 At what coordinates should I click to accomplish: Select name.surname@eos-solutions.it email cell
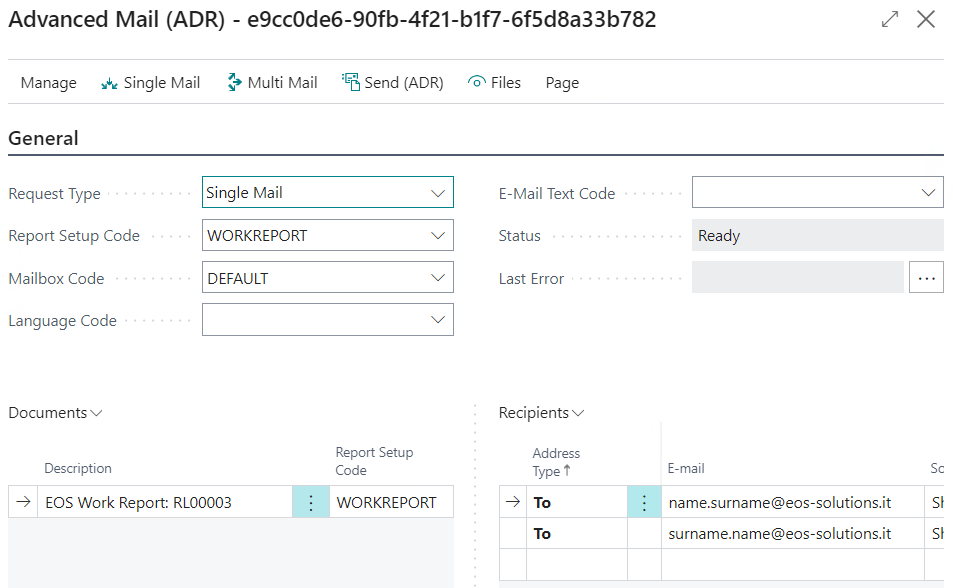[x=793, y=502]
